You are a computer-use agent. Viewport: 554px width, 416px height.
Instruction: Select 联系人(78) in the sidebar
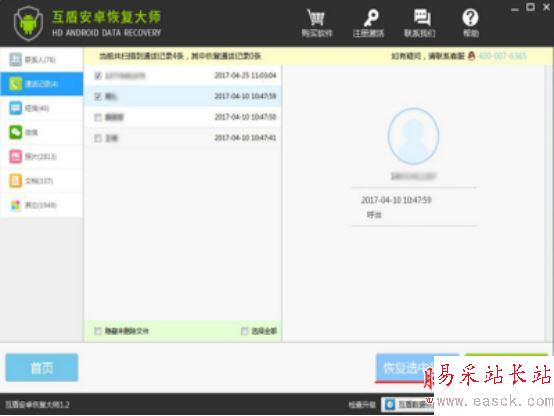pos(42,60)
